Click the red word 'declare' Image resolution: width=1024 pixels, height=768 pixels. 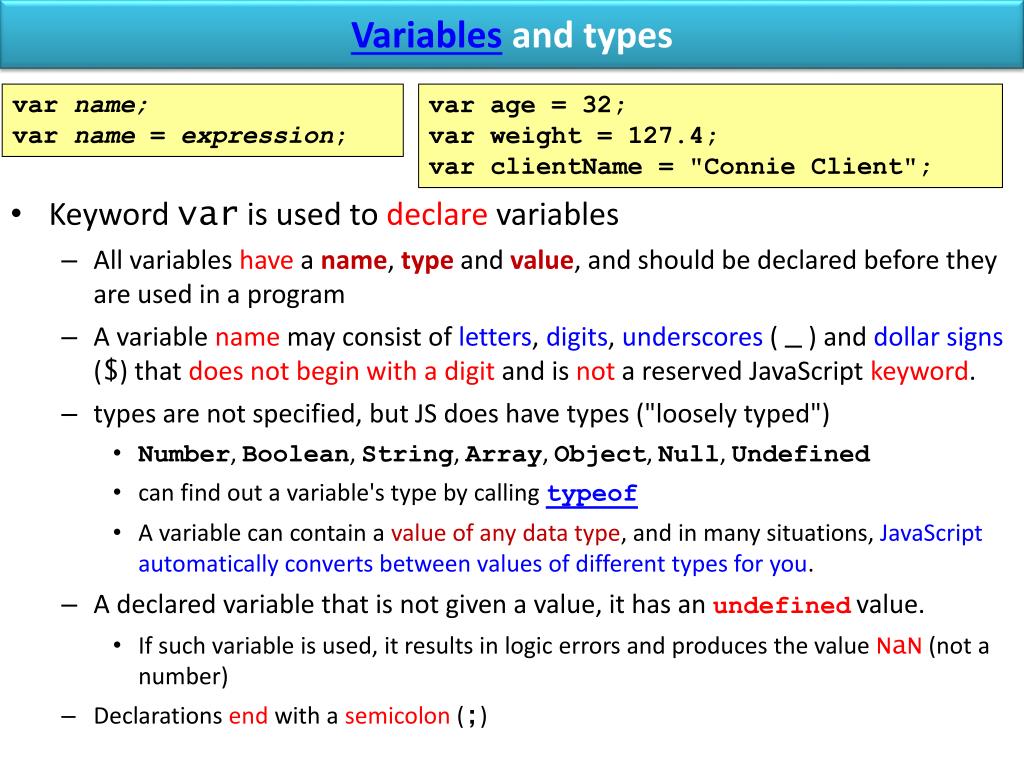(x=437, y=215)
